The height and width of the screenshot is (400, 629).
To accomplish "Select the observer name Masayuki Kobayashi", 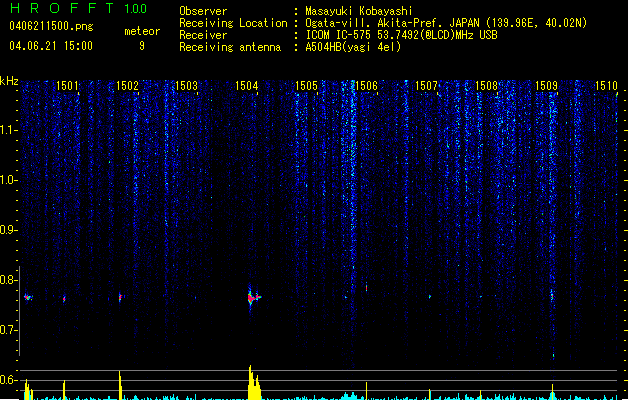I will (359, 11).
